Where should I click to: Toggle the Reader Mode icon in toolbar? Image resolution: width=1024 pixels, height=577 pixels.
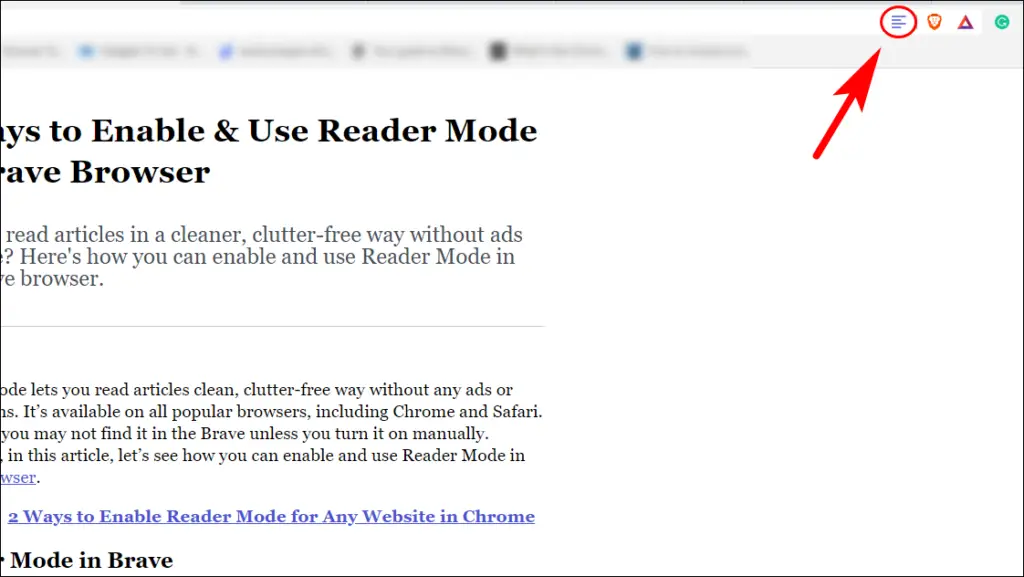pos(899,23)
